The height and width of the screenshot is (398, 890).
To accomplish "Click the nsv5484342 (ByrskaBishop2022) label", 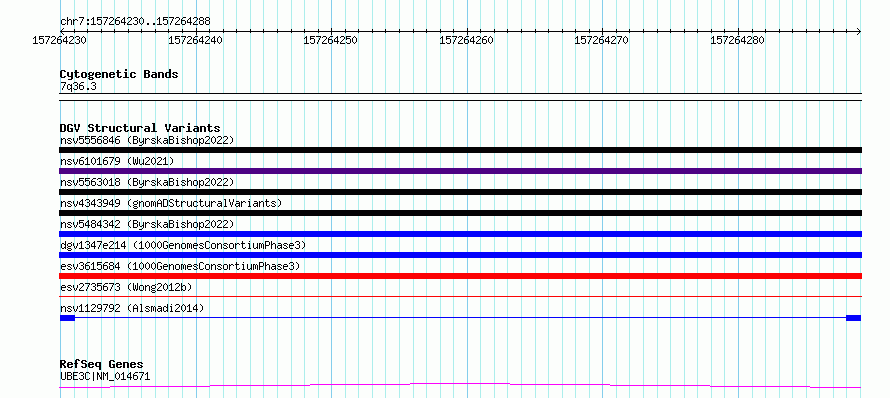I will click(x=147, y=224).
